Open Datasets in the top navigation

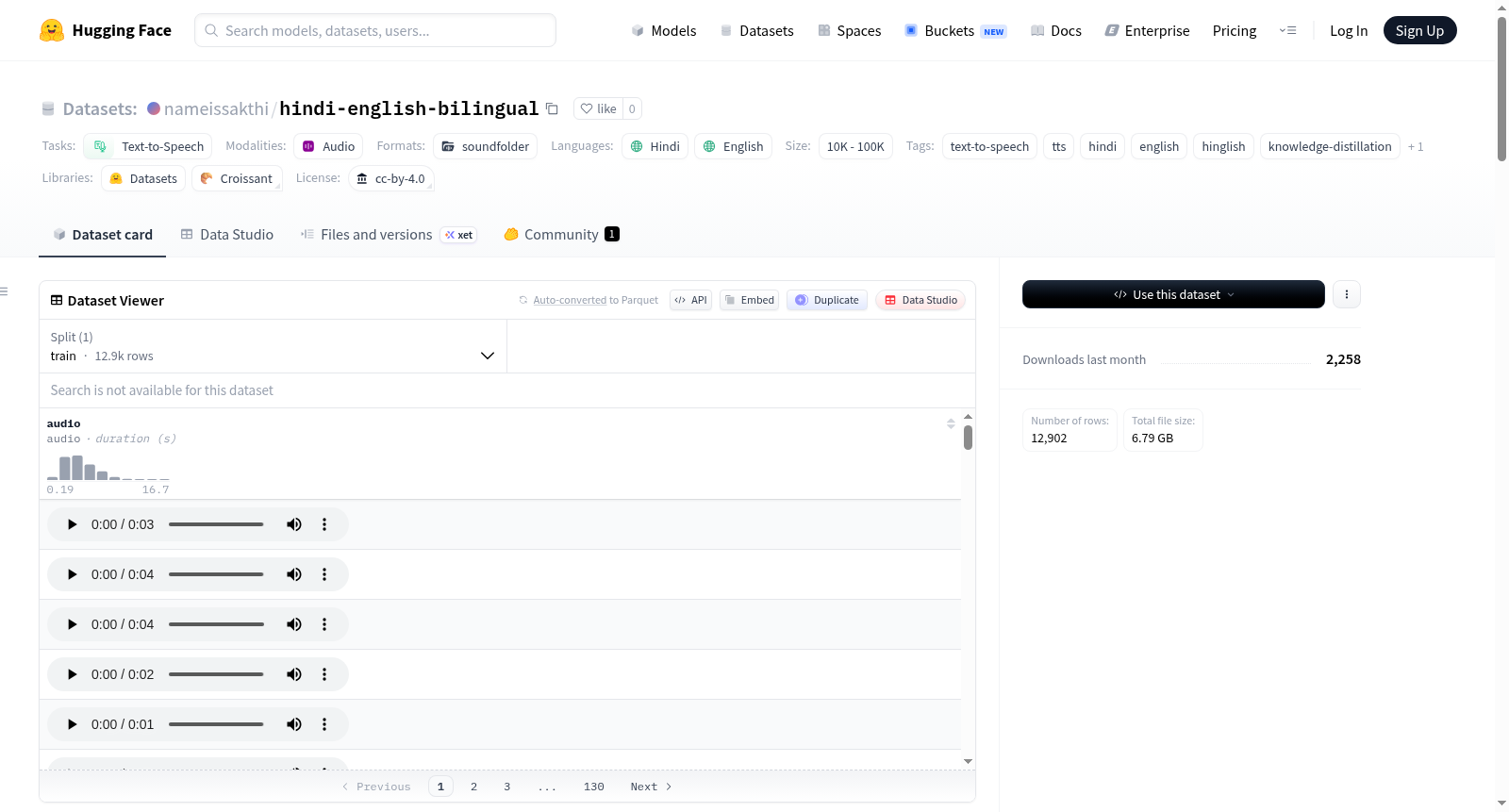pos(756,30)
